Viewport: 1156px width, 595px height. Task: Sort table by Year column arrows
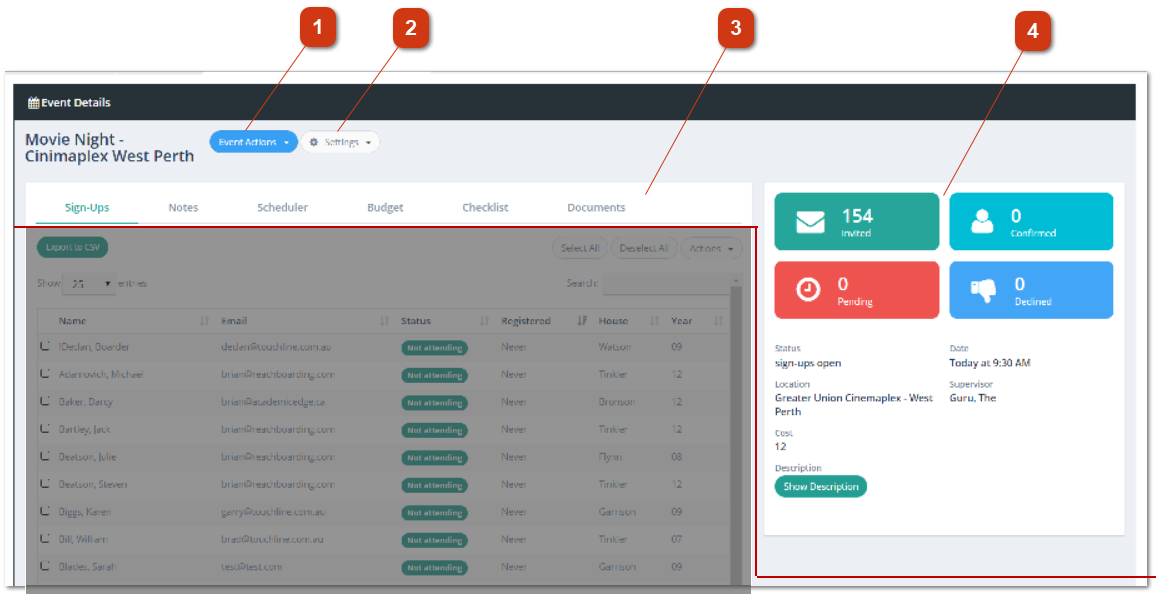coord(718,321)
